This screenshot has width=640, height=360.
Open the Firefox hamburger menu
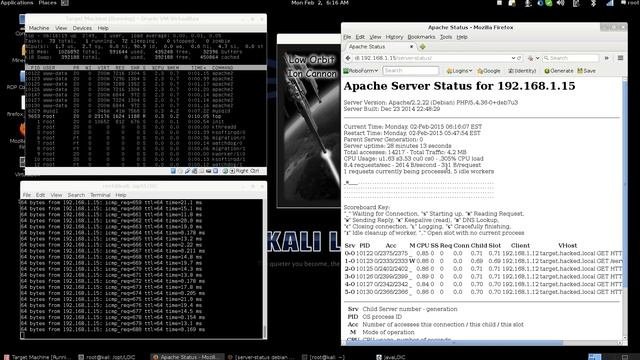620,58
